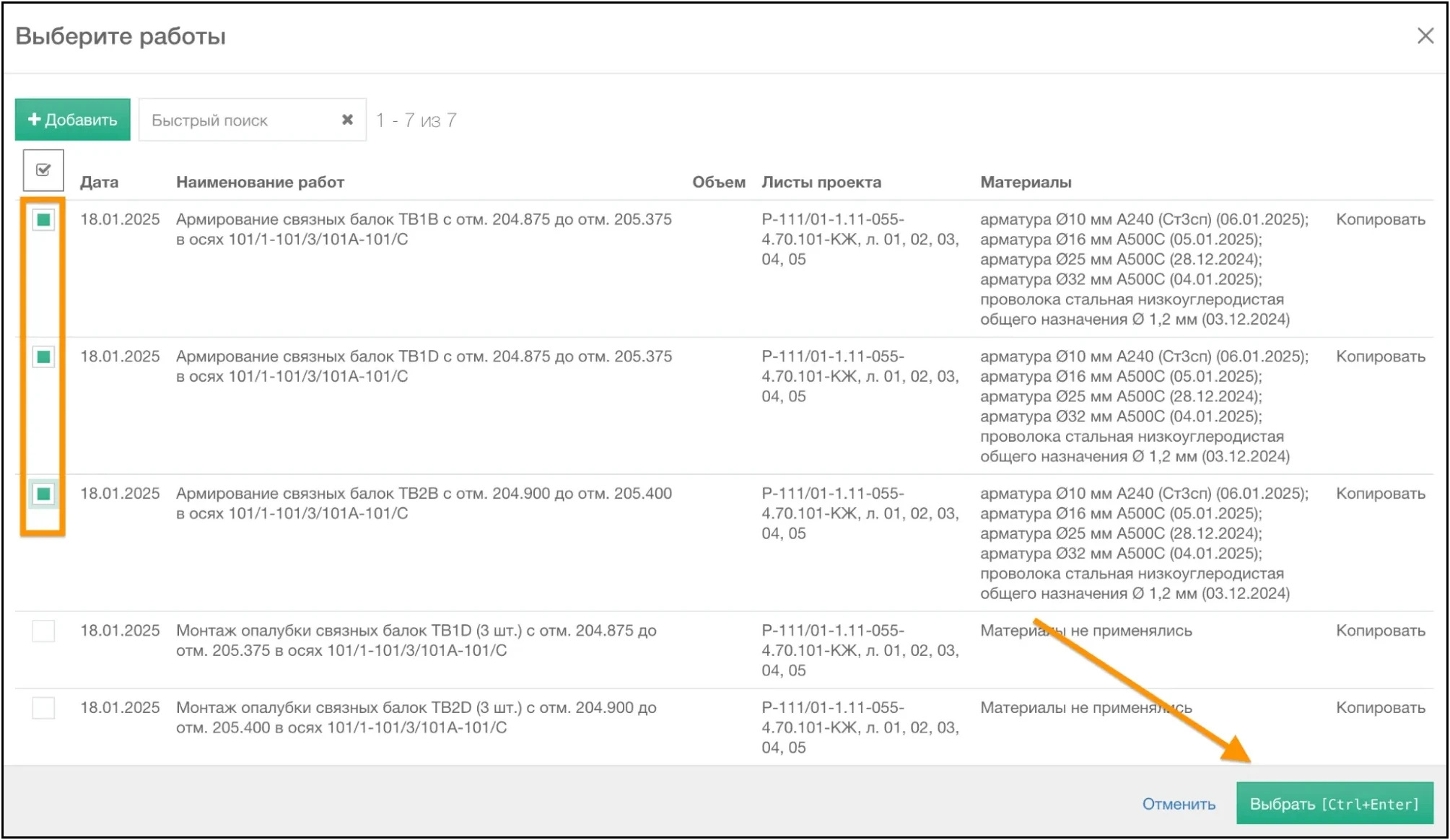Click Копировать for Монтаж опалубки TB1D row
This screenshot has width=1450, height=840.
point(1380,631)
